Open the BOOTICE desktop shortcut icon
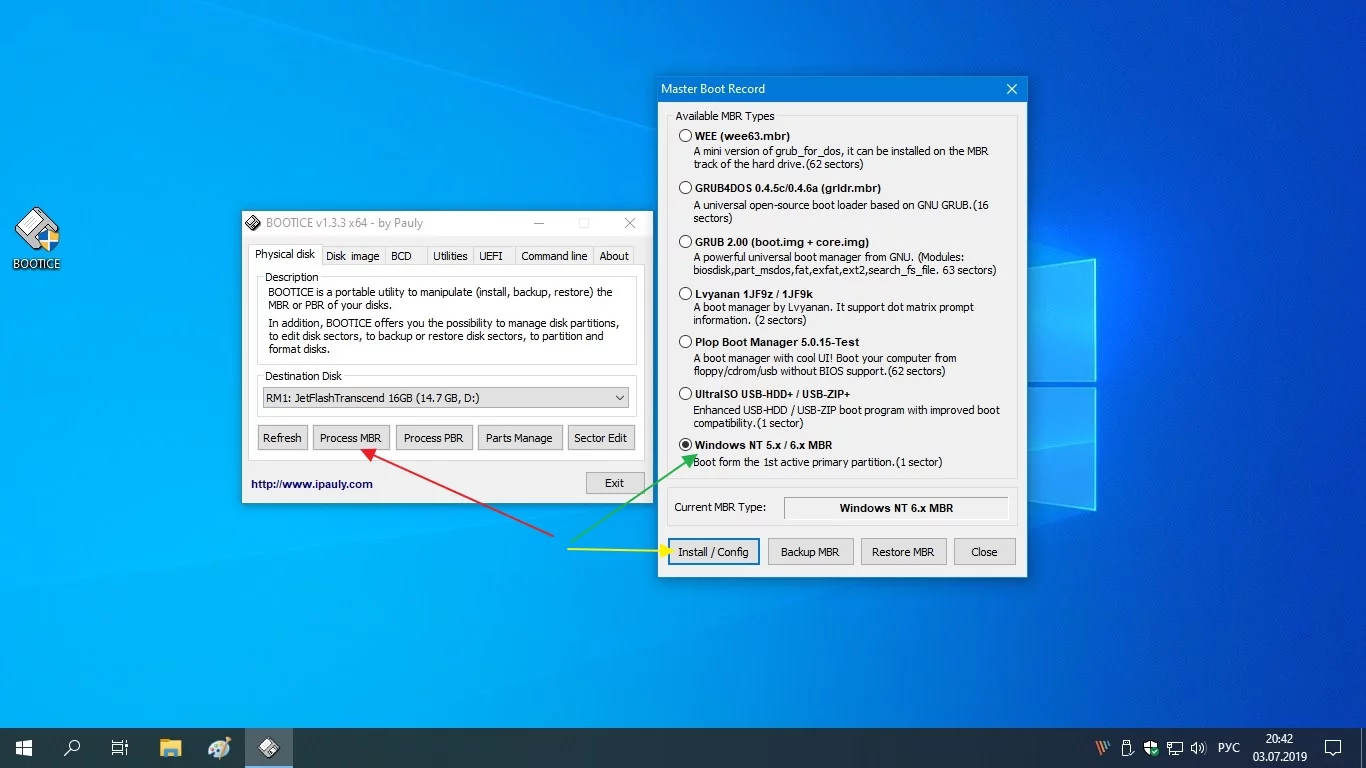This screenshot has height=768, width=1366. [x=37, y=238]
